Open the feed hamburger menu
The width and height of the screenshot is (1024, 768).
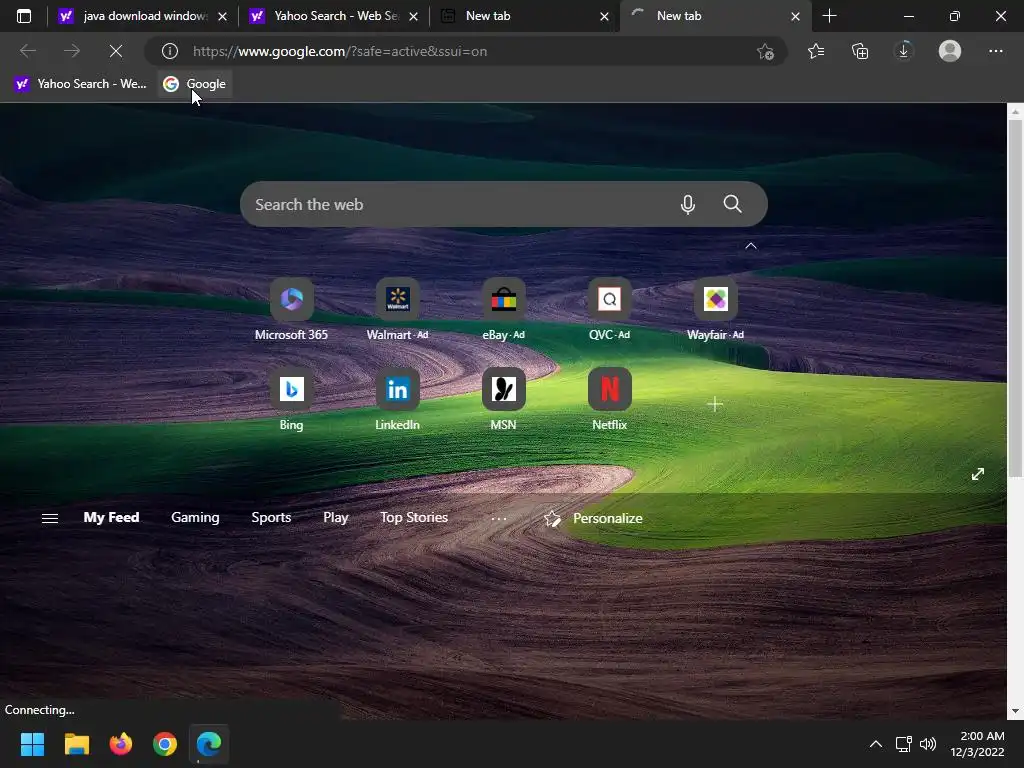point(50,519)
